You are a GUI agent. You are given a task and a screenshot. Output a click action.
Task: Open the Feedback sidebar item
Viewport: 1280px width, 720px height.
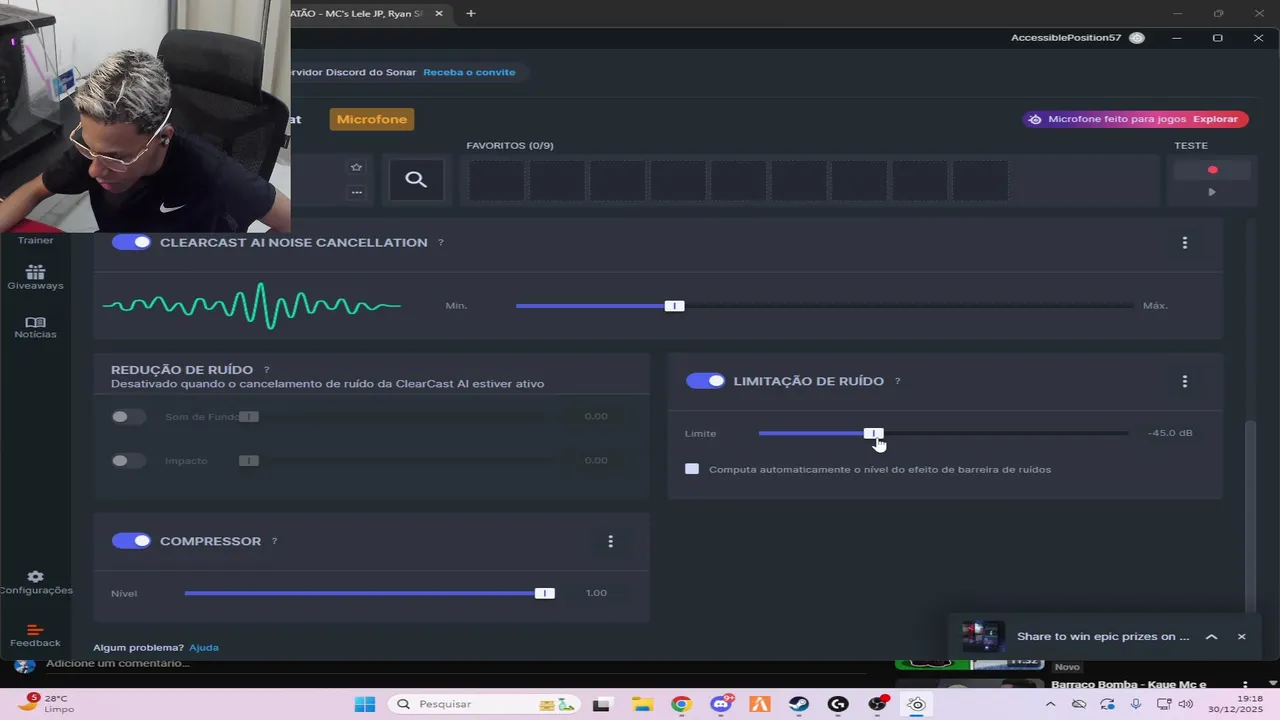(35, 635)
